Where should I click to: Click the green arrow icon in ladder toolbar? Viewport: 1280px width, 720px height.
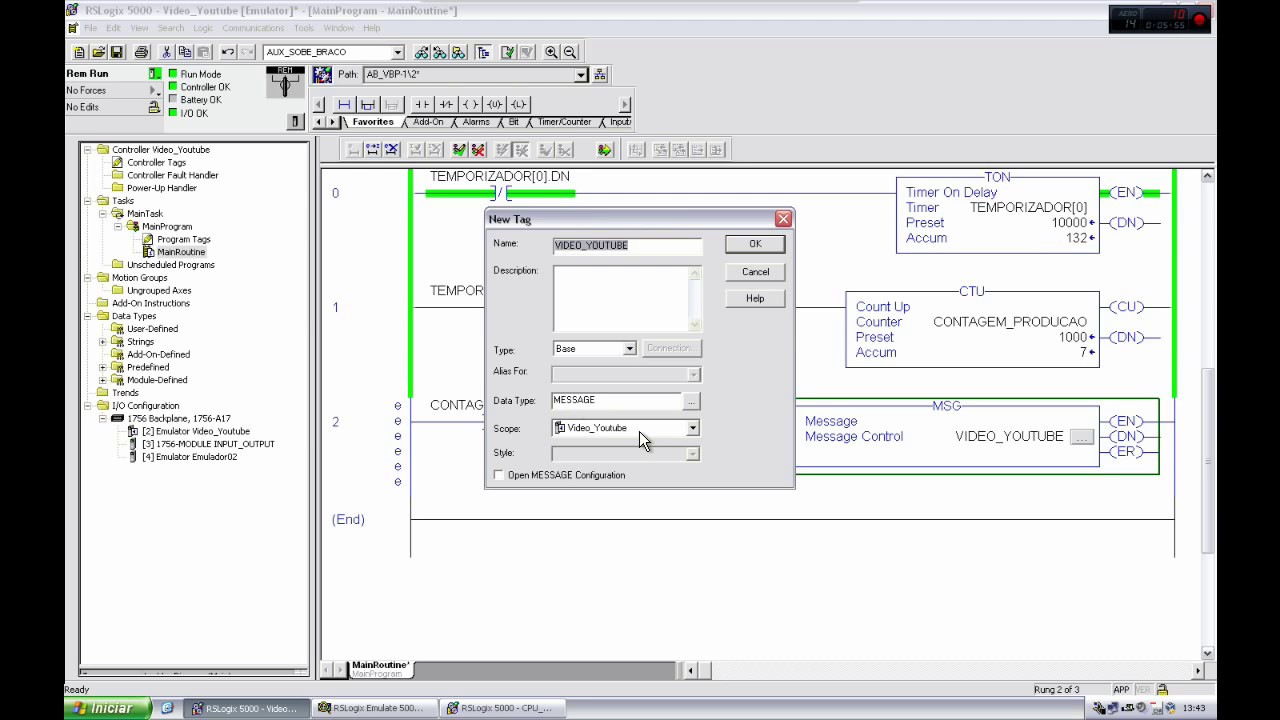605,150
